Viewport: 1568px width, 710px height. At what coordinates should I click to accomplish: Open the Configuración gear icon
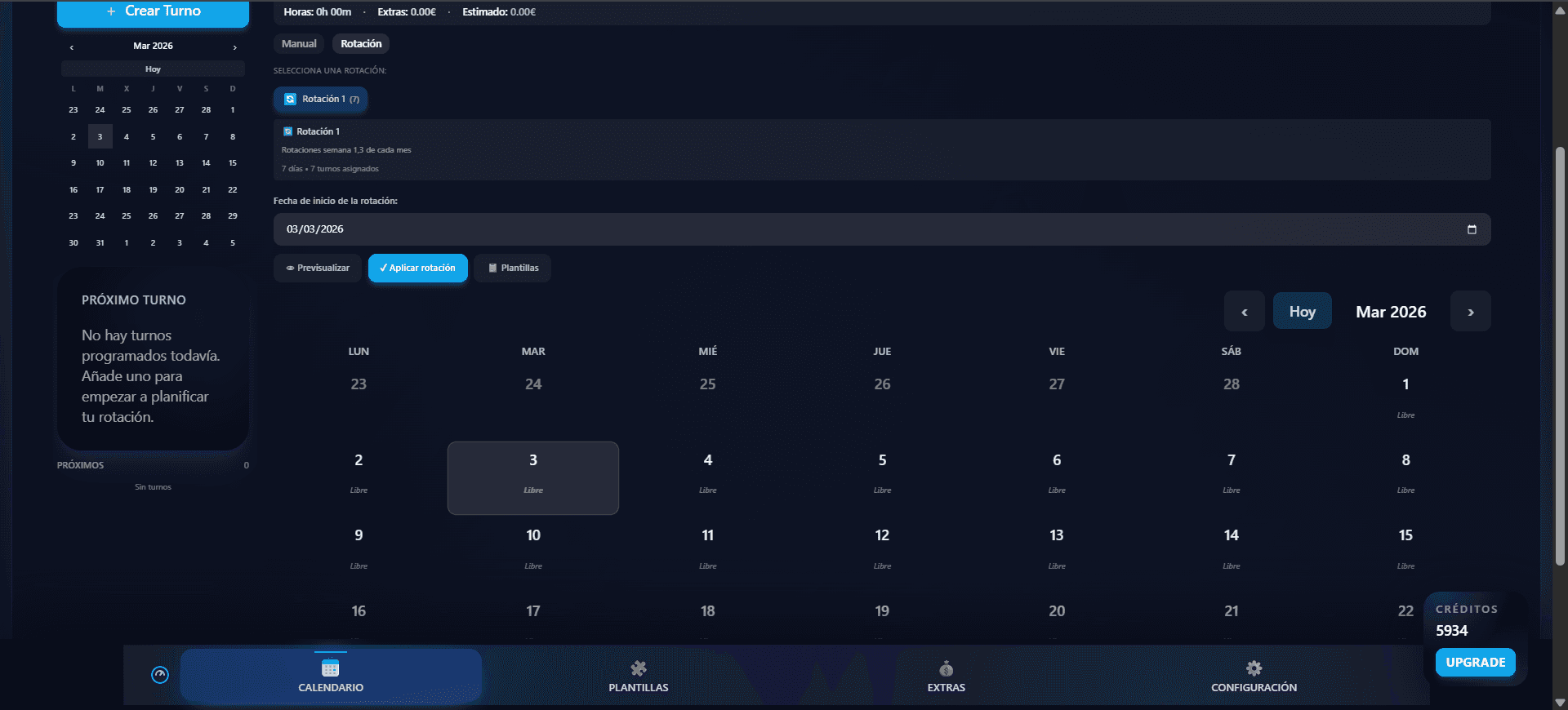tap(1254, 668)
